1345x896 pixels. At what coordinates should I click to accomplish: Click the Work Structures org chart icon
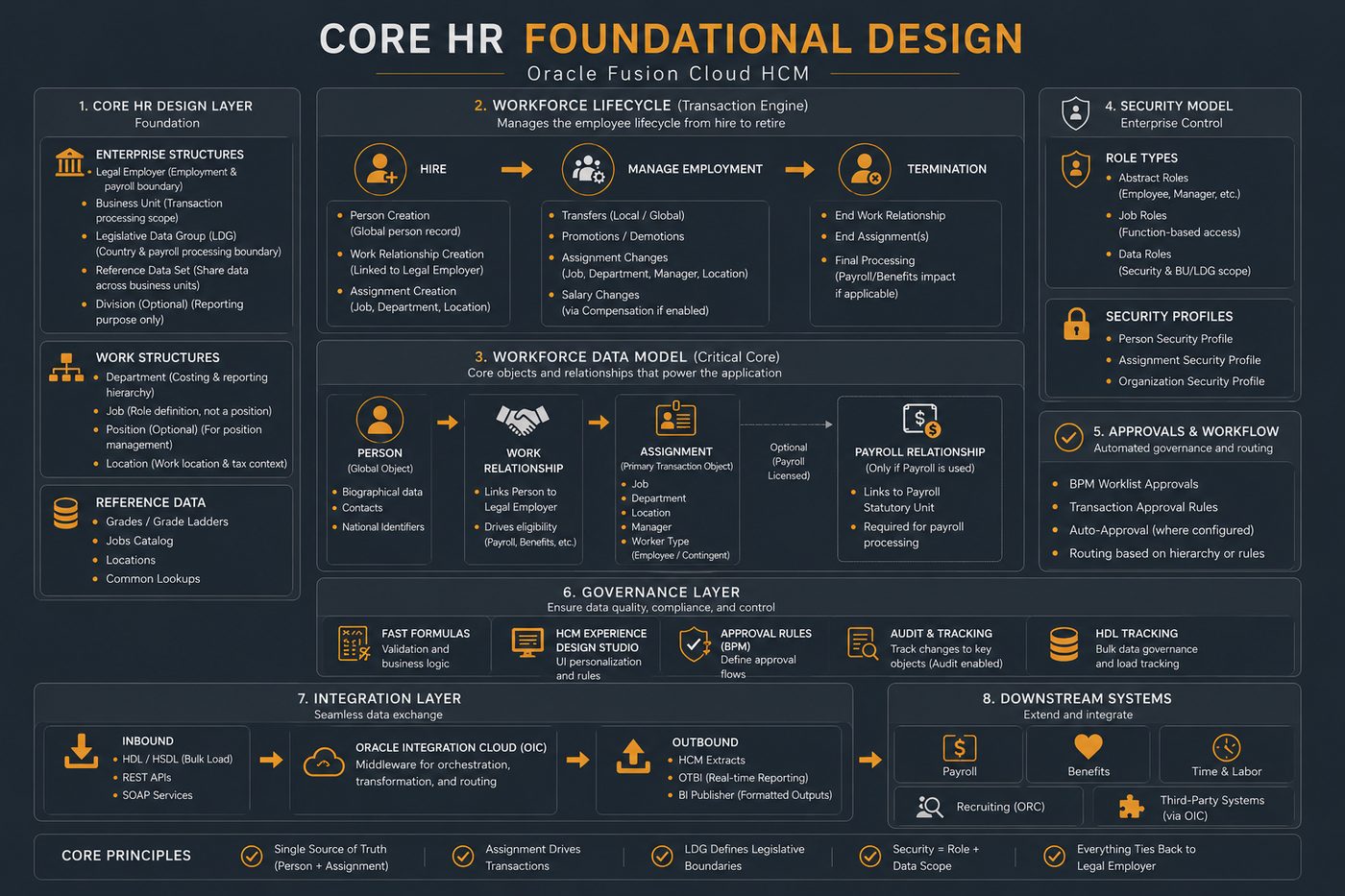tap(66, 368)
